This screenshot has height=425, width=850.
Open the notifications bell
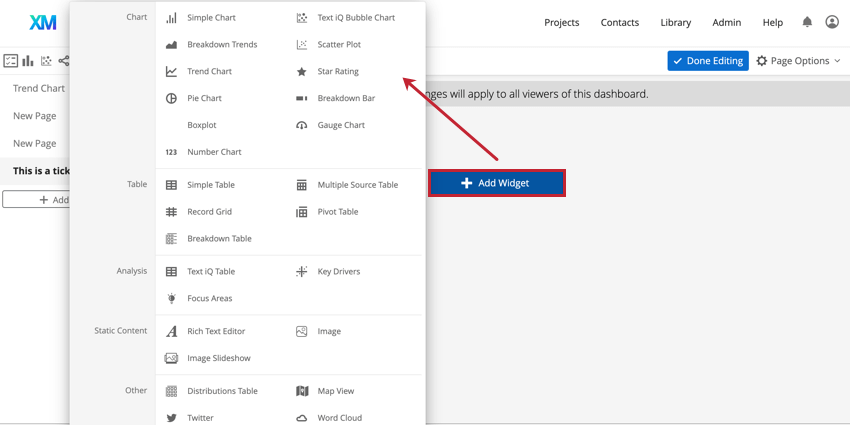tap(807, 22)
